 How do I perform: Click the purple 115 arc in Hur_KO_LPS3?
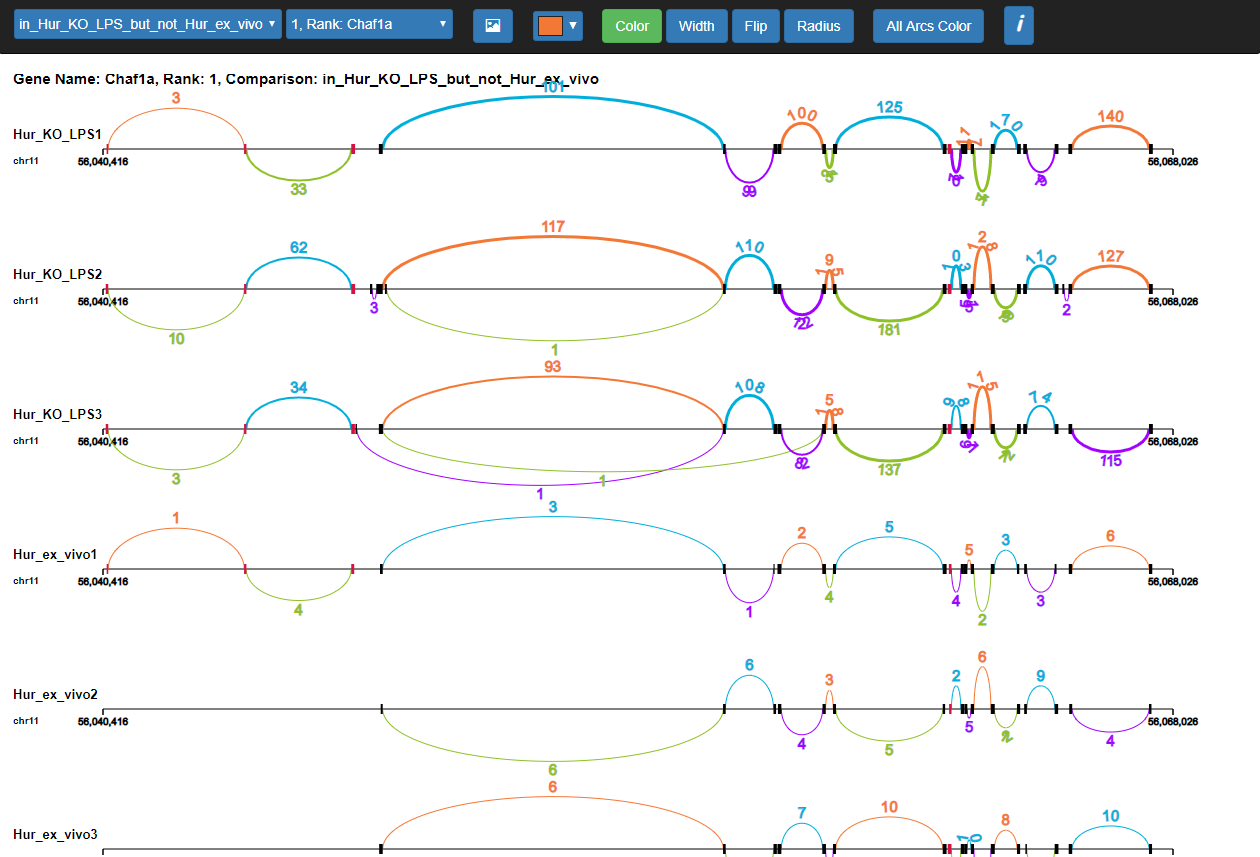1109,452
